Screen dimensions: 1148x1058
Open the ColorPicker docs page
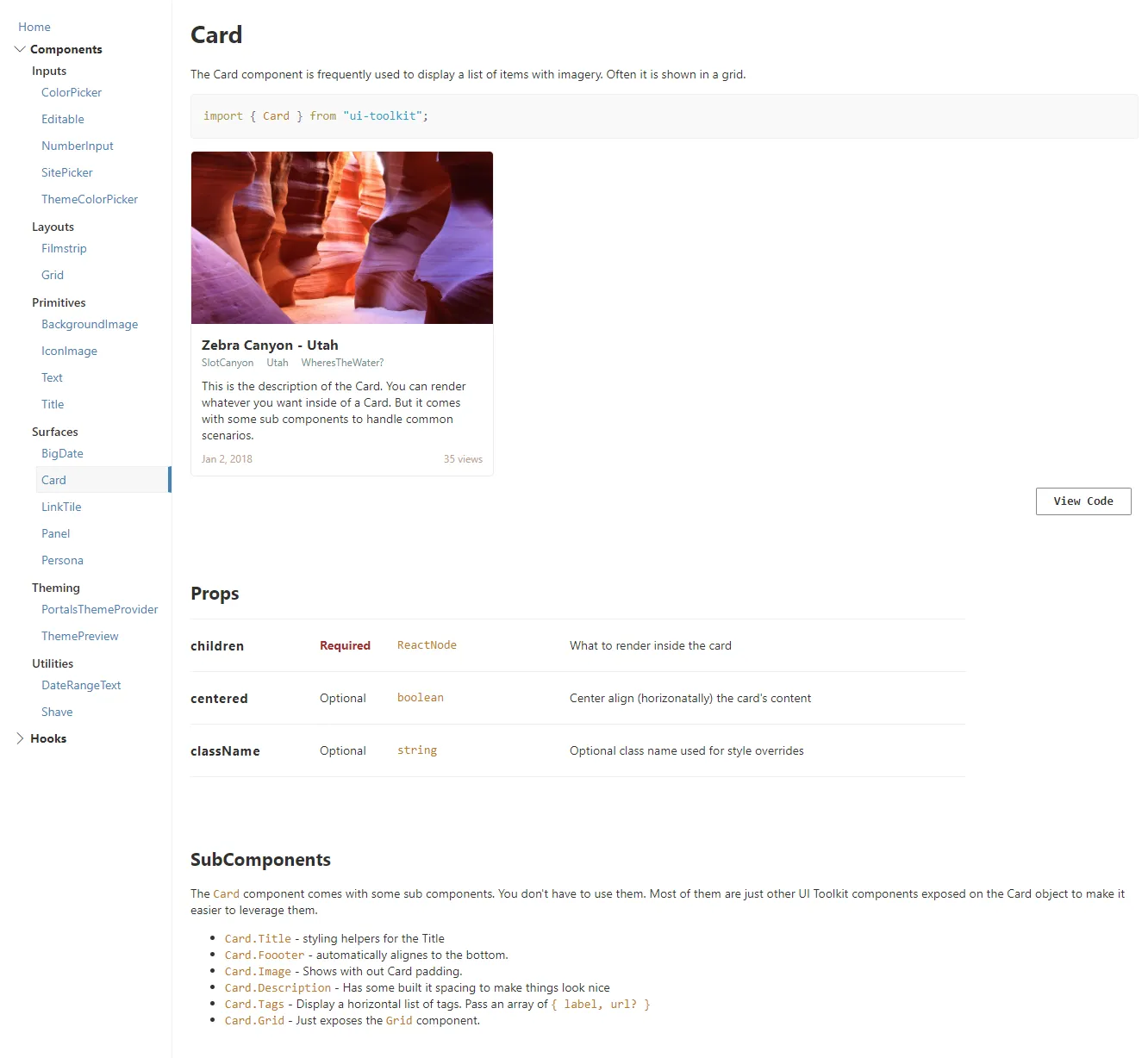72,92
